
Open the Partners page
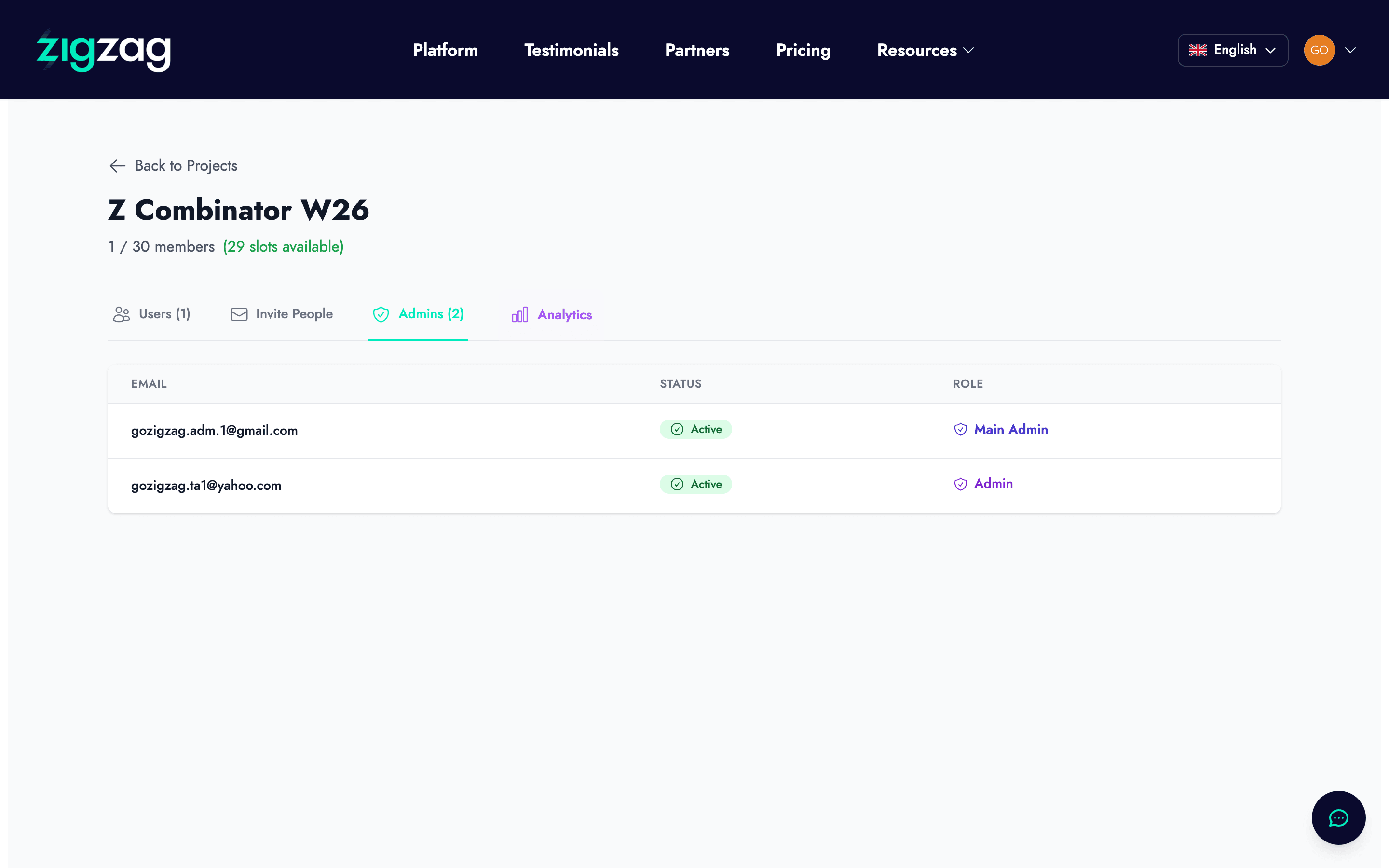(697, 51)
